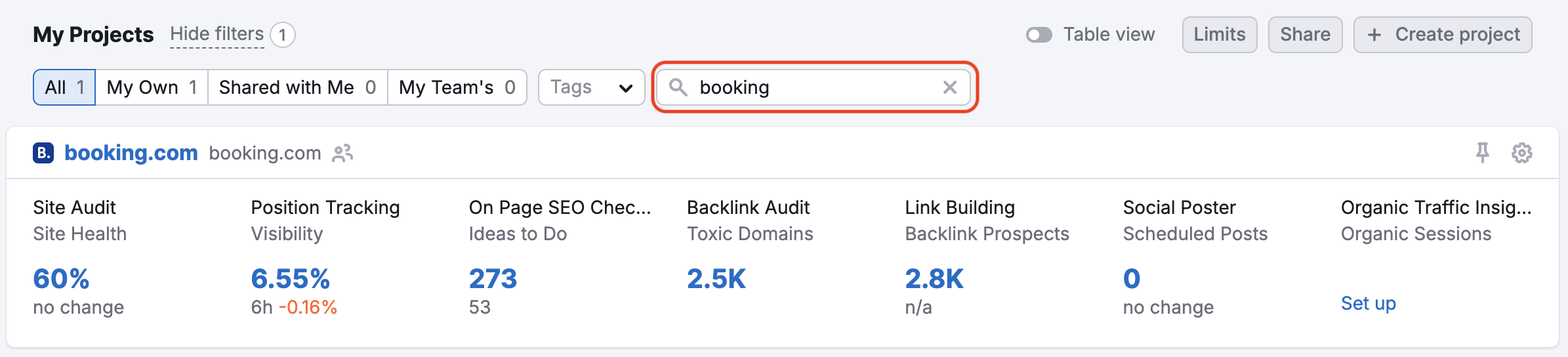
Task: Click Set up for Organic Traffic Insights
Action: point(1368,303)
